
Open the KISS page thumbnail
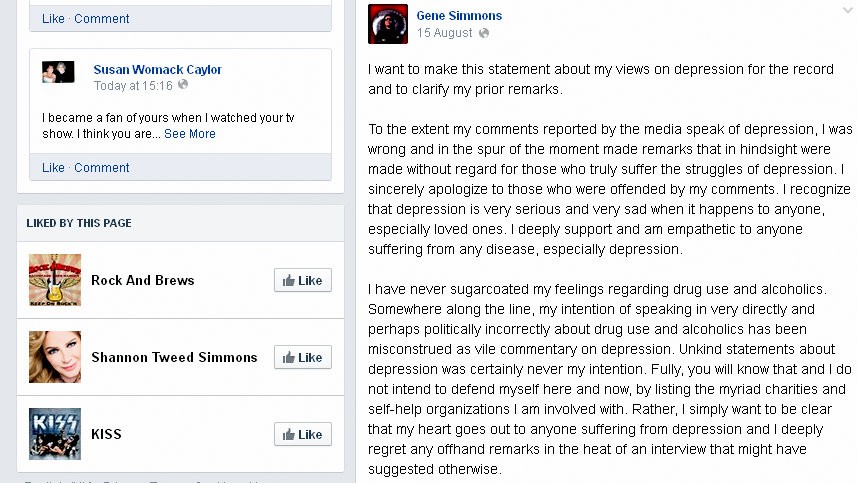[55, 434]
